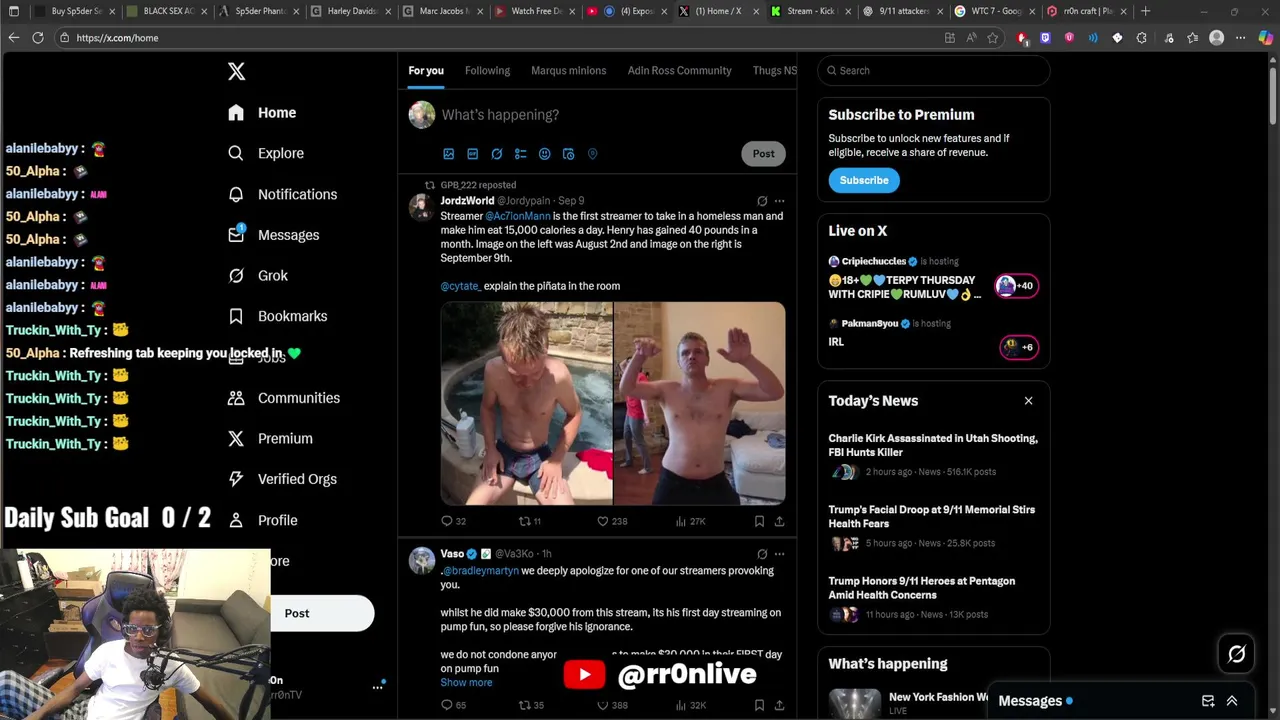
Task: Close the Today's News panel
Action: 1028,401
